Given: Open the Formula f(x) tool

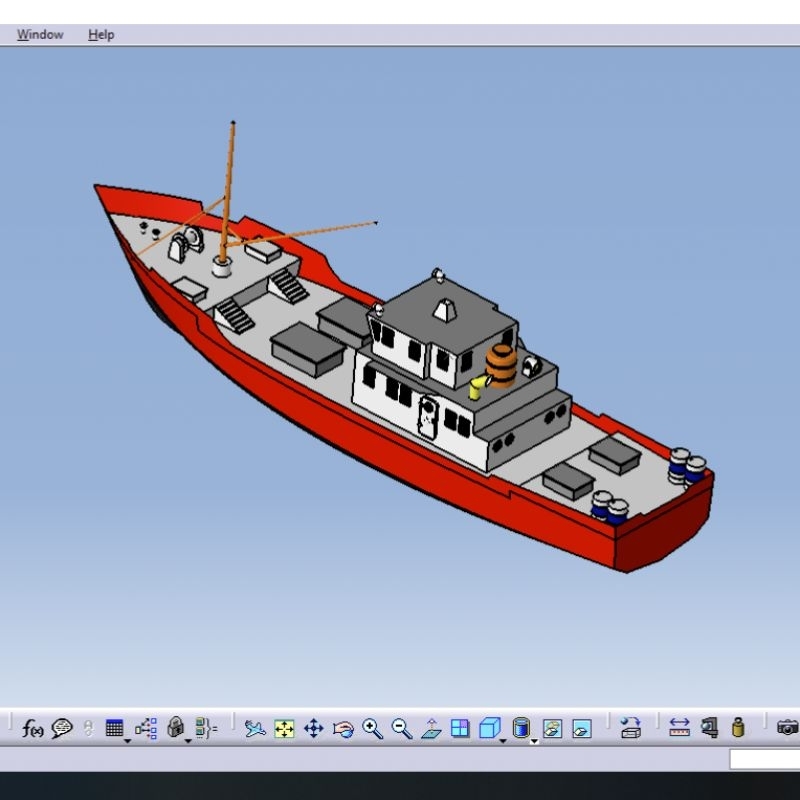Looking at the screenshot, I should click(33, 729).
